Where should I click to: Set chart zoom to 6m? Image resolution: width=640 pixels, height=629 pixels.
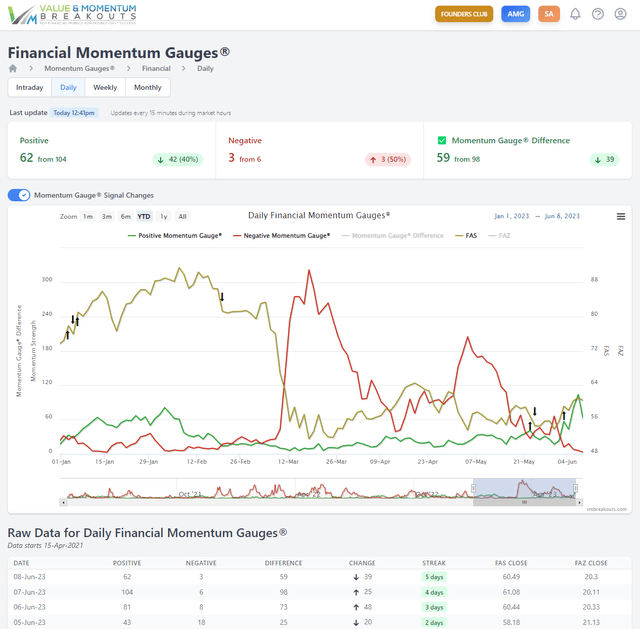(x=126, y=216)
